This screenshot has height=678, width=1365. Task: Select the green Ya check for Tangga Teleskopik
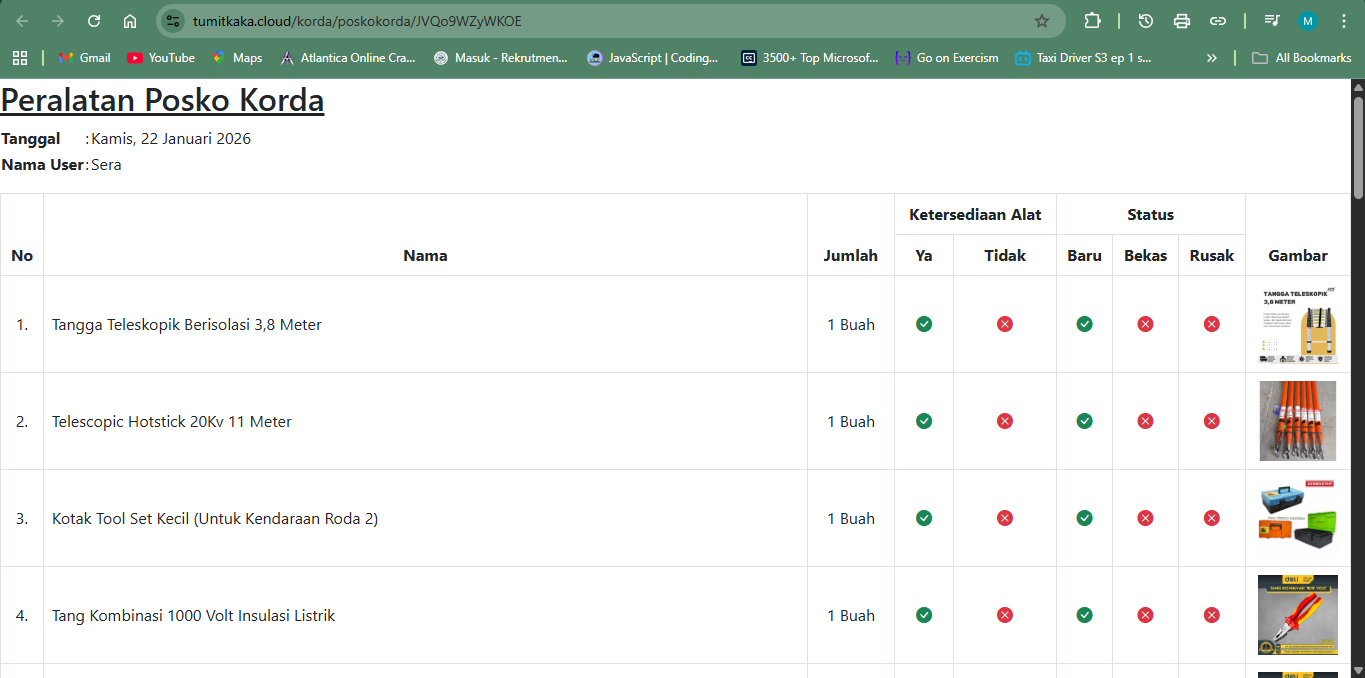click(924, 324)
